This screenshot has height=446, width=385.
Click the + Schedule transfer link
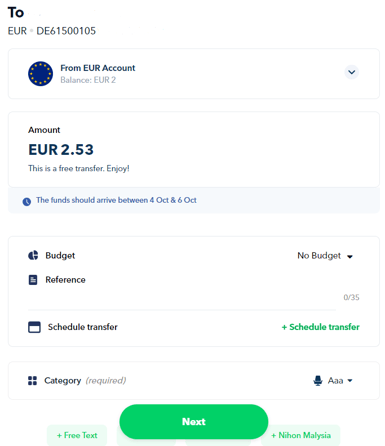coord(321,327)
